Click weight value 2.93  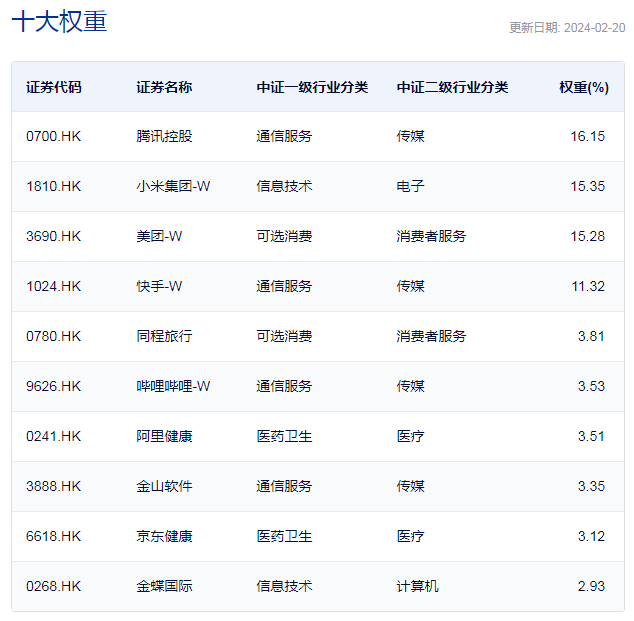click(591, 586)
